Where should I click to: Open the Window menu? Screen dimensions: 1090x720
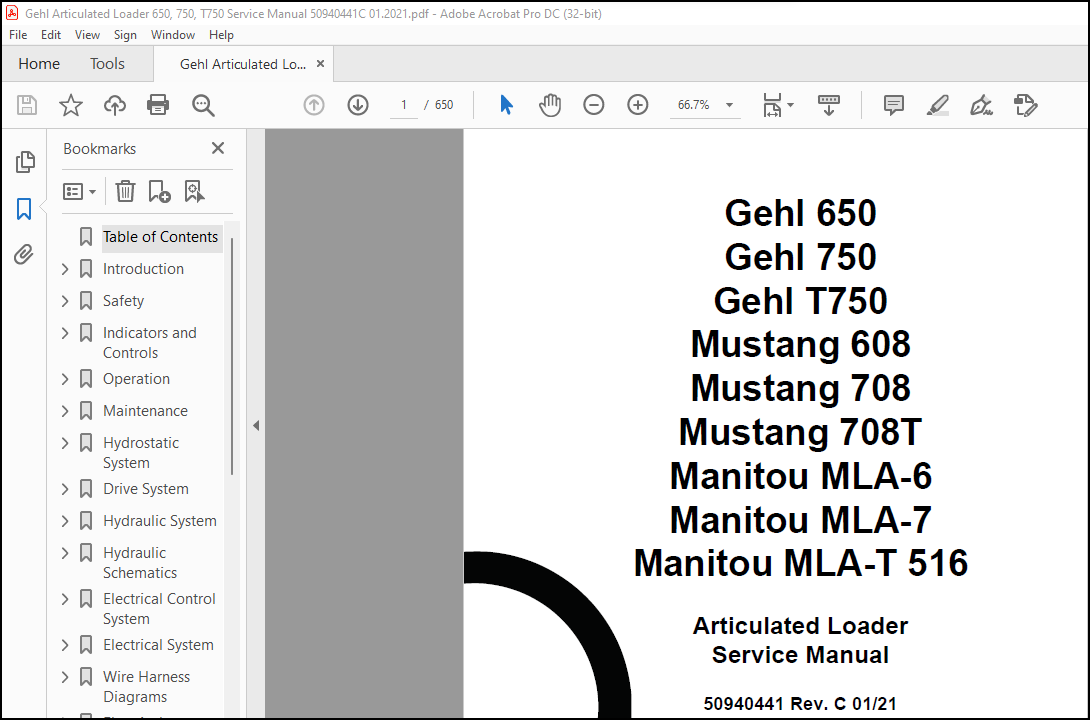point(173,35)
